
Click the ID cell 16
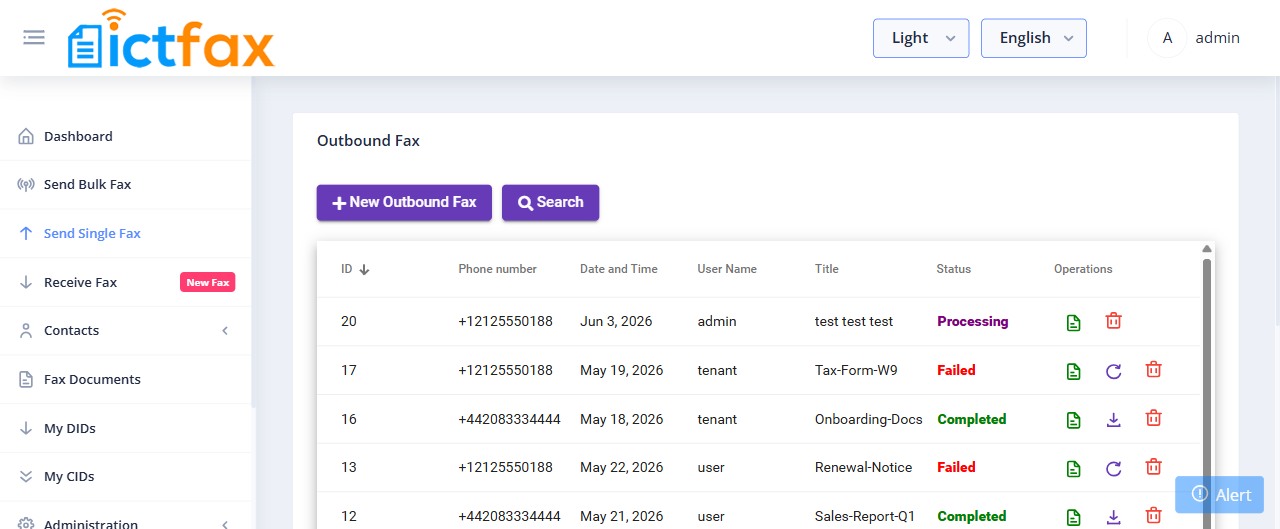[x=349, y=419]
